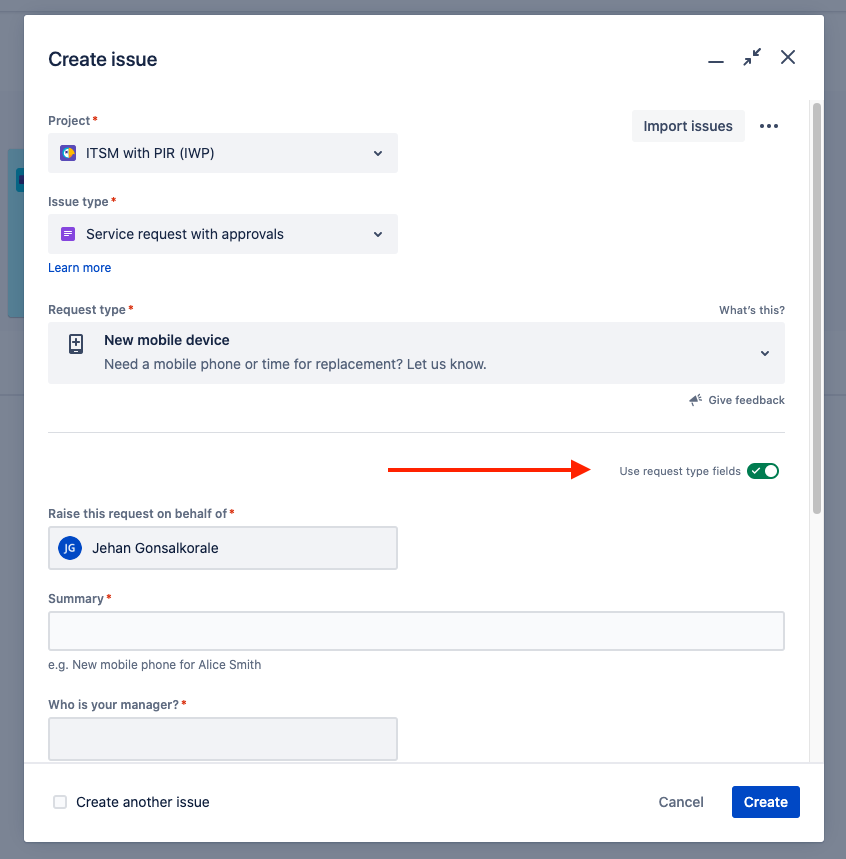Click the Cancel button
This screenshot has height=859, width=846.
tap(681, 802)
